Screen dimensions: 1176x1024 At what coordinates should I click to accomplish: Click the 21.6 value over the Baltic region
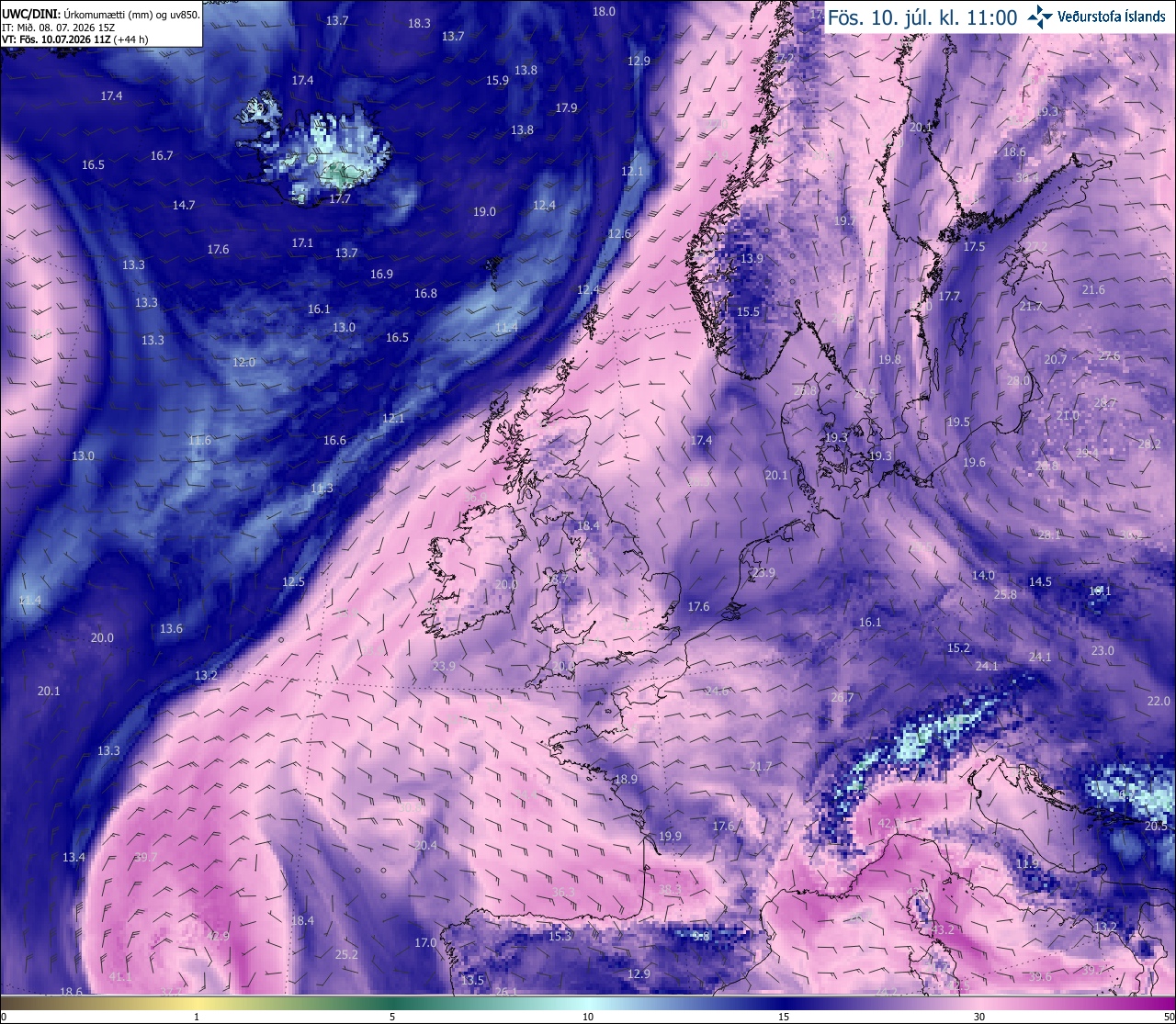[x=1093, y=289]
